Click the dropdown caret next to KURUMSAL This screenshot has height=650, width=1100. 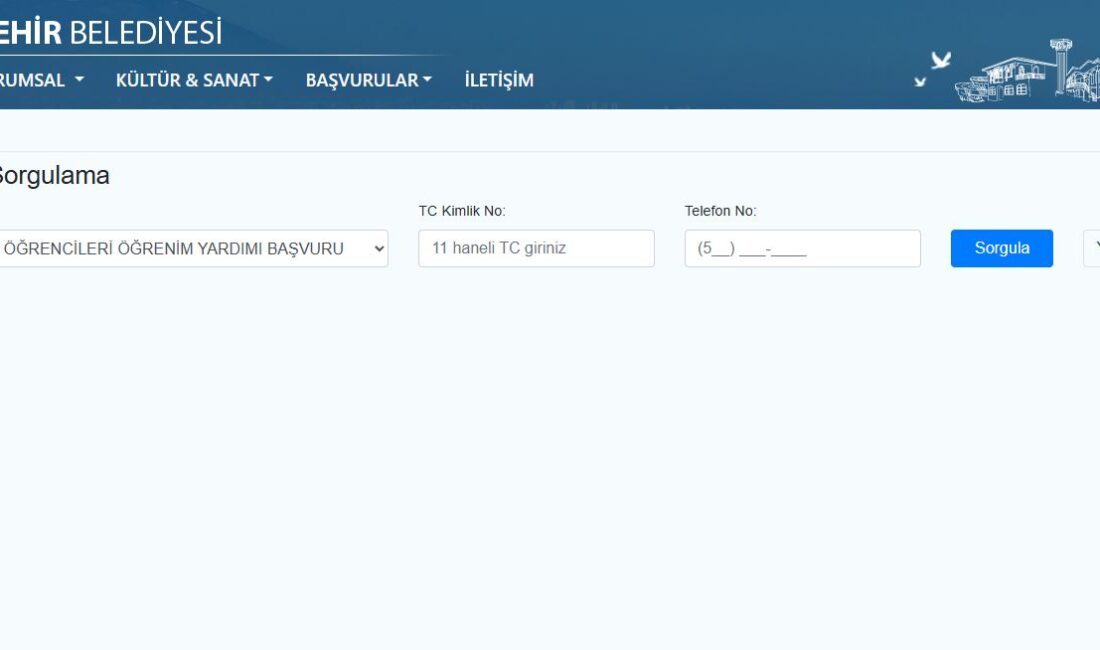coord(80,78)
